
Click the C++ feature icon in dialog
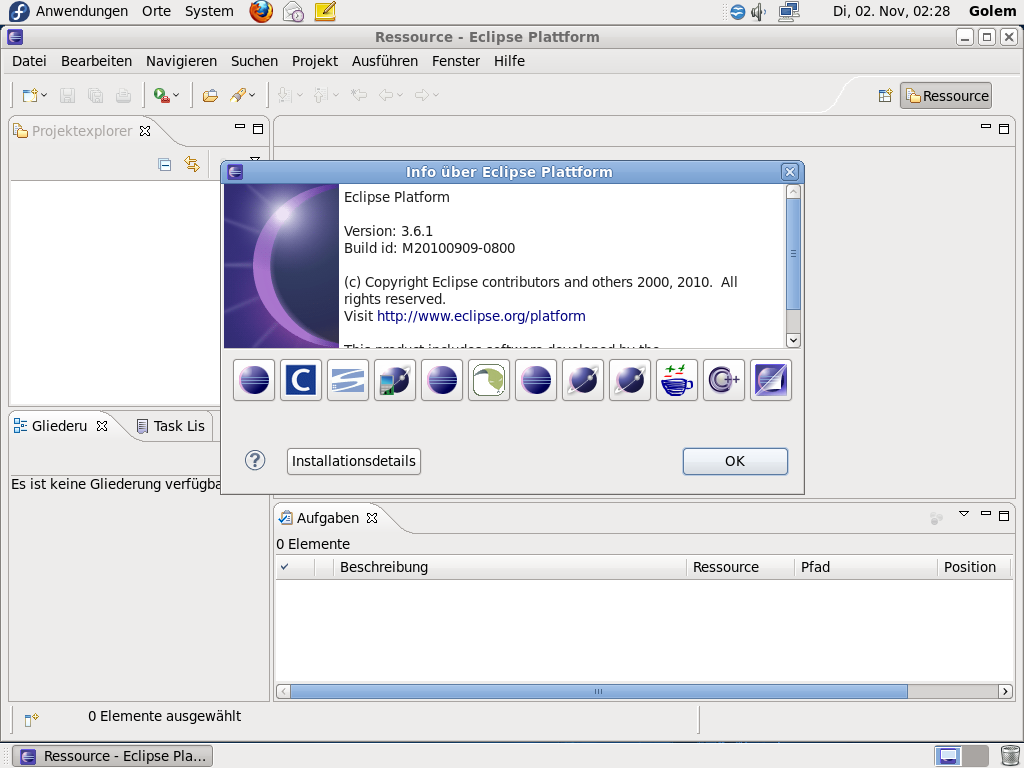click(724, 380)
